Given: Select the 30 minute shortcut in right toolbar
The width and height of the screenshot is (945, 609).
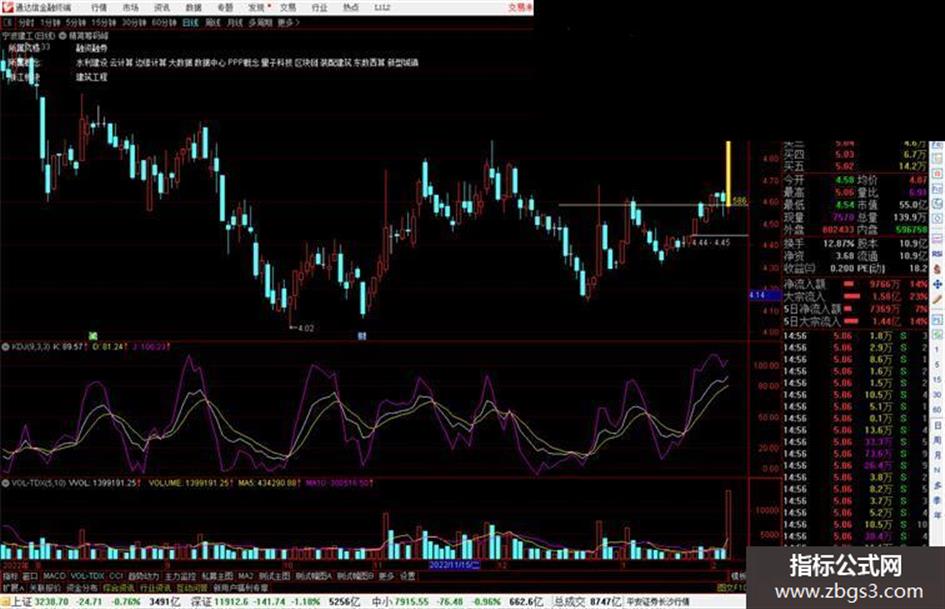Looking at the screenshot, I should point(937,394).
